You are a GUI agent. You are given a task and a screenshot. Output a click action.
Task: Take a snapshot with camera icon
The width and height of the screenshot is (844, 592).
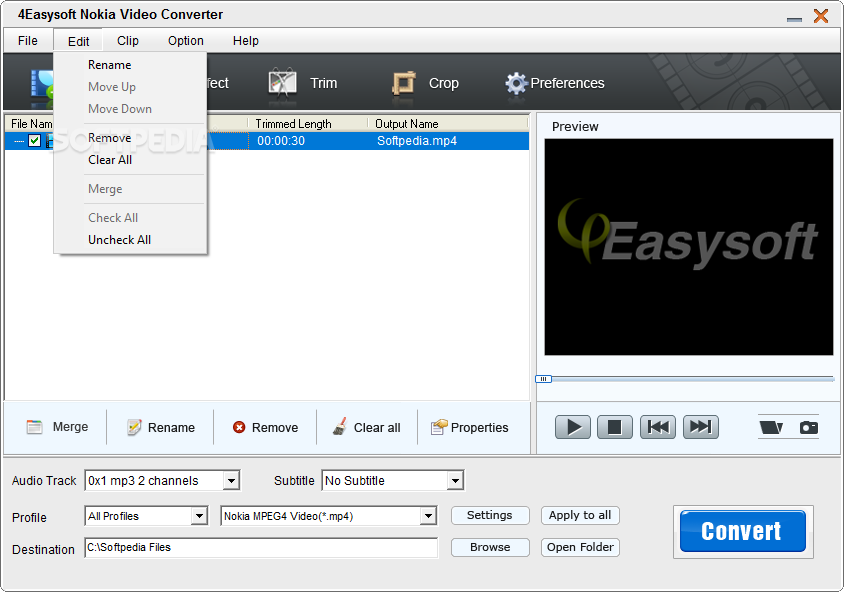pos(808,427)
